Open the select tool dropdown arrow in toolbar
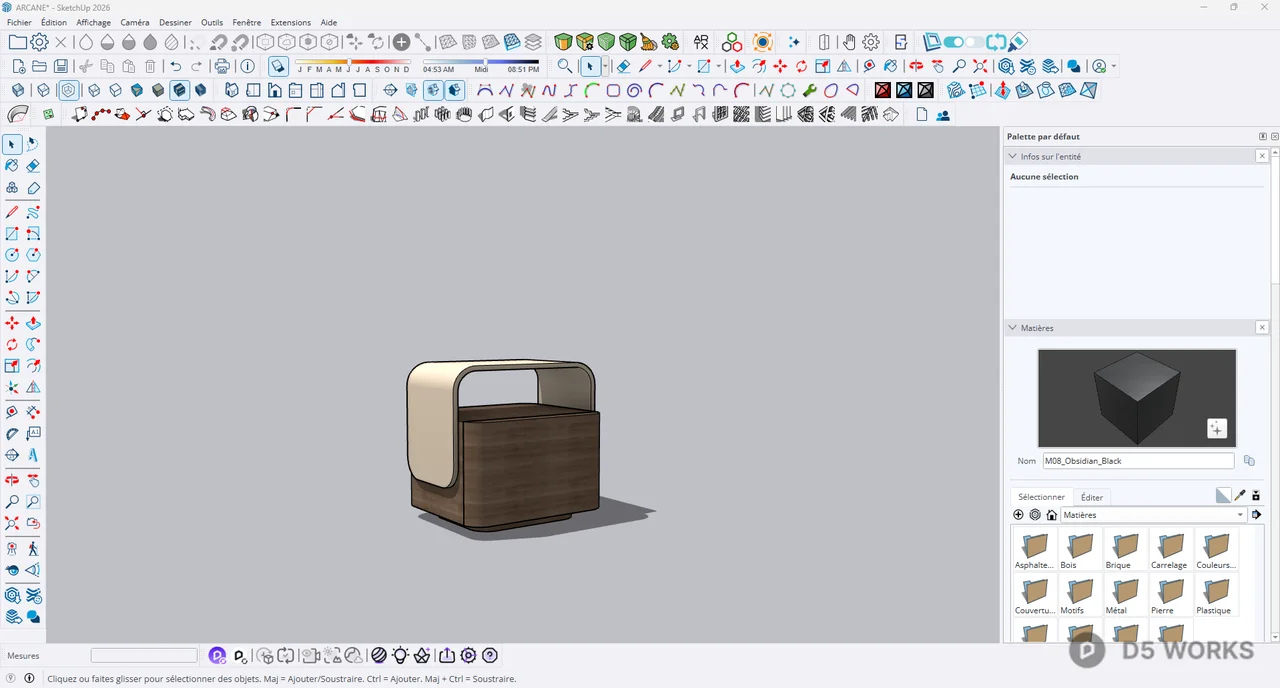Screen dimensions: 1280x688 pos(604,67)
